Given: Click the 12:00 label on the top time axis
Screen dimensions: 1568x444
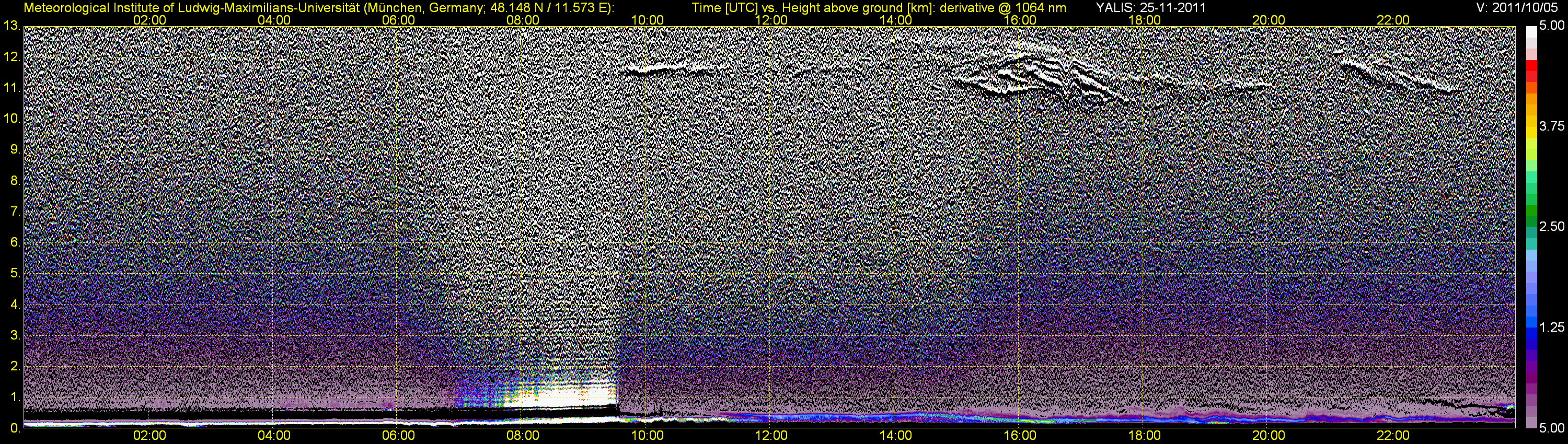Looking at the screenshot, I should click(x=771, y=20).
